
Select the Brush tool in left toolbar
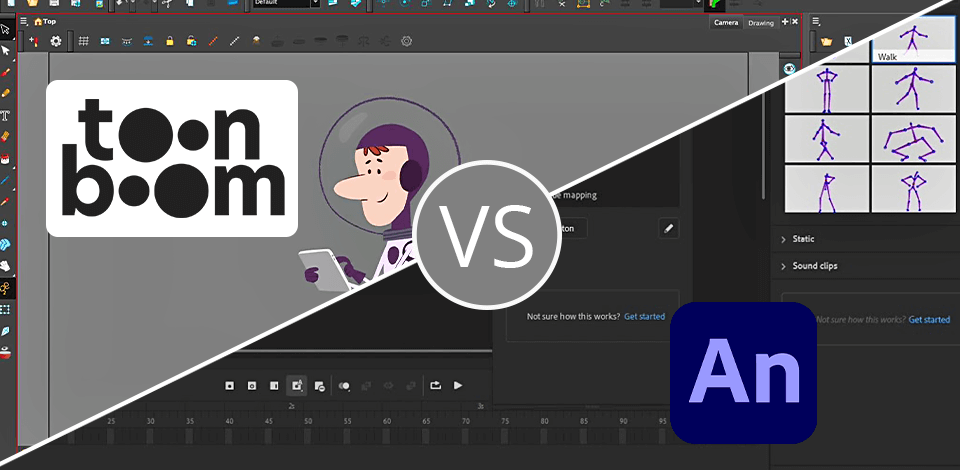pos(6,72)
